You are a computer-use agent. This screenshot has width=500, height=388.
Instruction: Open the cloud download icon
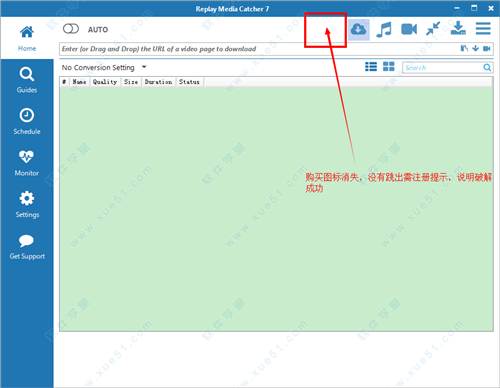coord(359,29)
